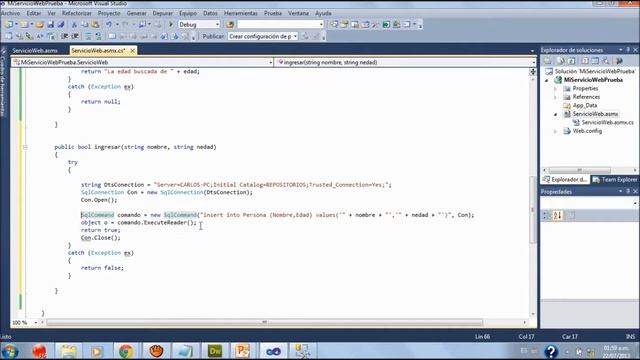Click the categorized view icon in Propiedades
The image size is (640, 360).
tap(547, 215)
